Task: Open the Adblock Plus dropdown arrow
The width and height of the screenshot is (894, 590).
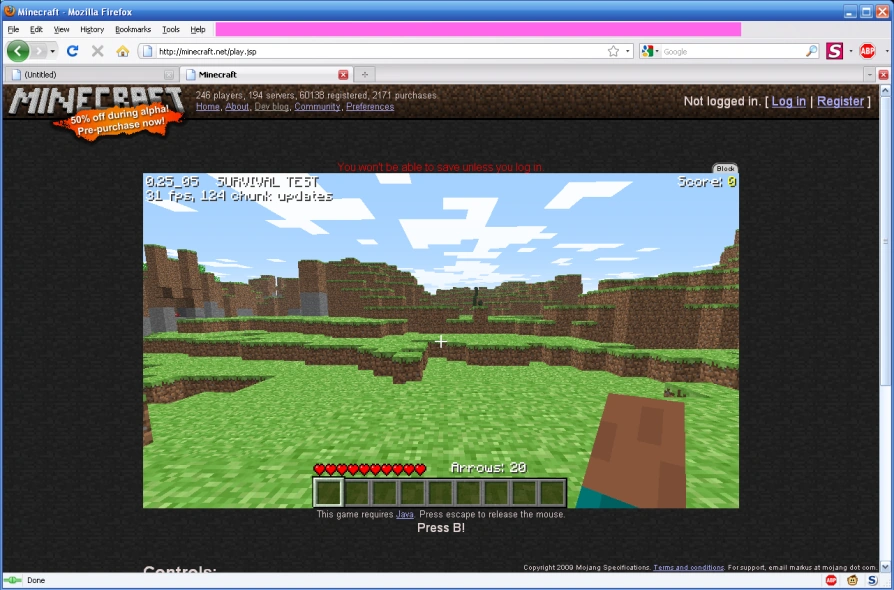Action: (x=887, y=51)
